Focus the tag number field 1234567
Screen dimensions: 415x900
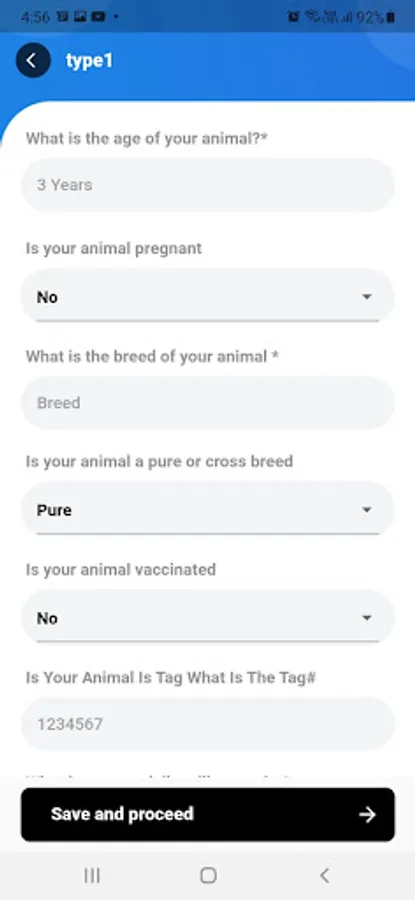pyautogui.click(x=208, y=724)
